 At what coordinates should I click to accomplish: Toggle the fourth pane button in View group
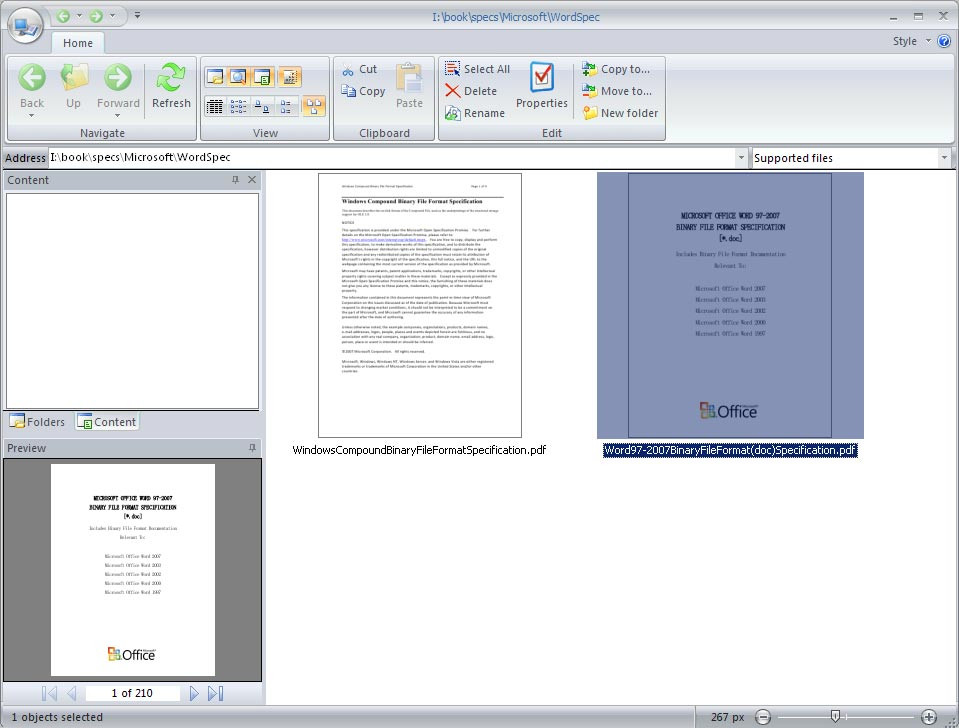[x=289, y=77]
